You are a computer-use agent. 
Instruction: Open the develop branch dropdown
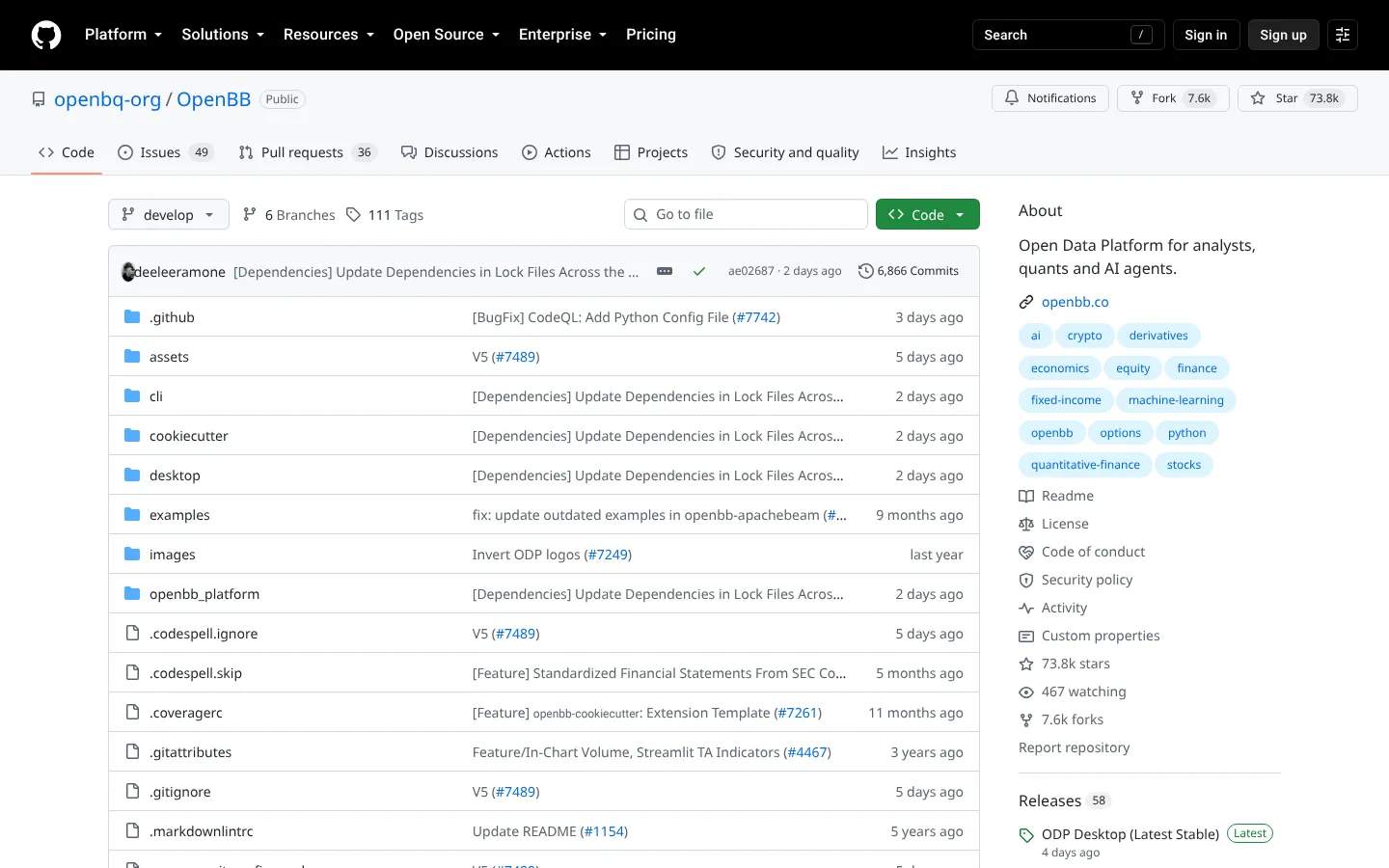(x=169, y=214)
